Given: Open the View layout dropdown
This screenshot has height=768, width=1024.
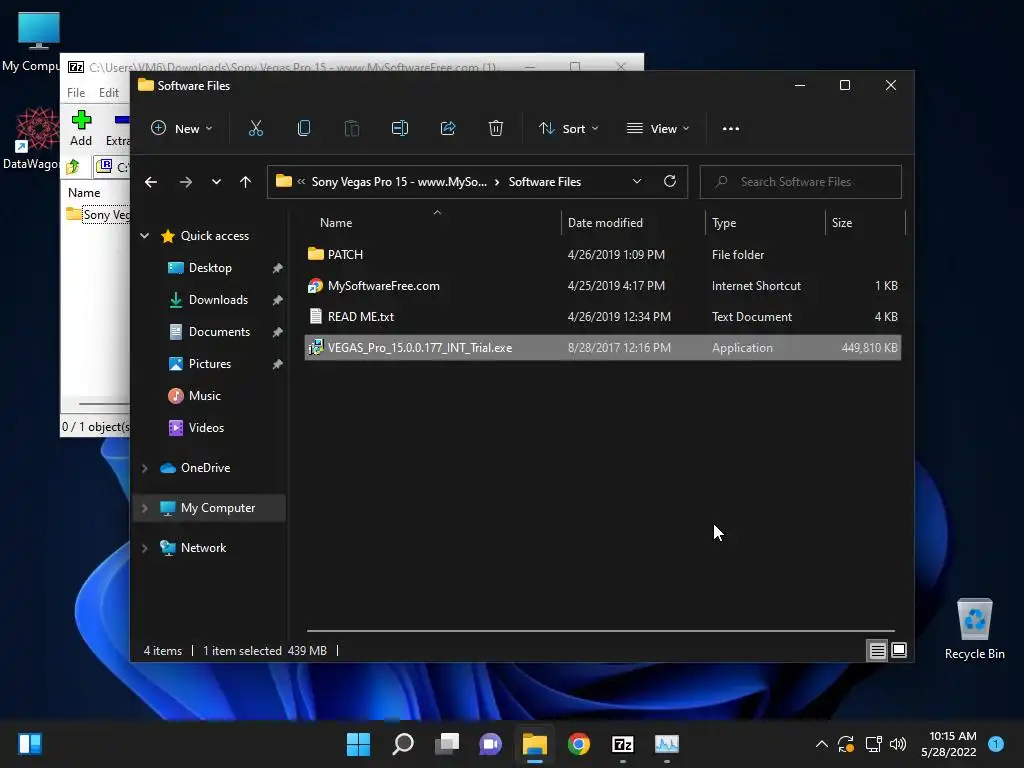Looking at the screenshot, I should coord(658,129).
